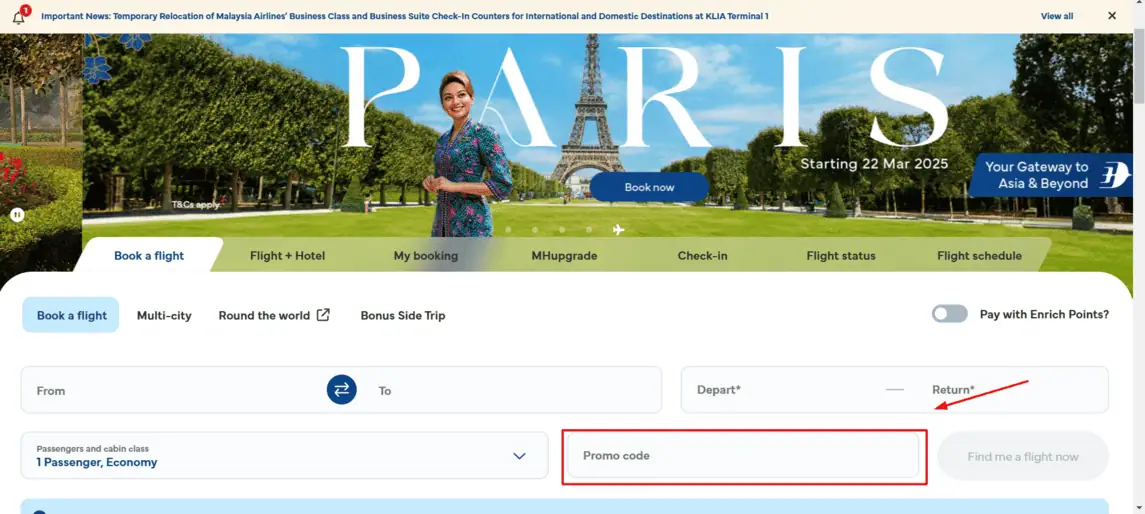
Task: Click the To destination field
Action: 511,390
